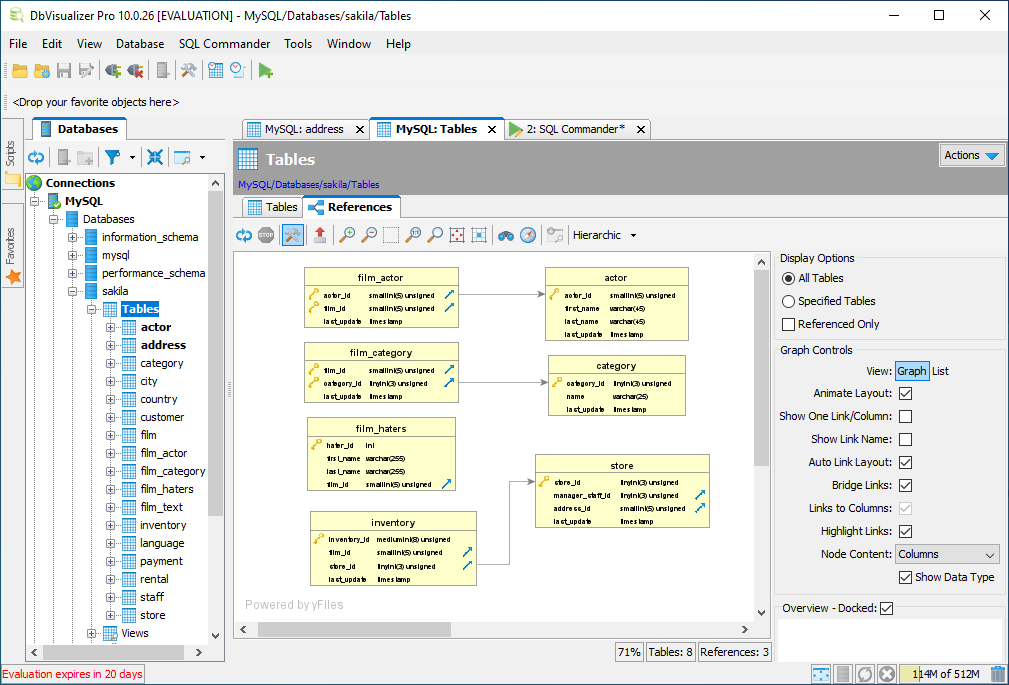Click the binoculars find icon

click(x=506, y=236)
